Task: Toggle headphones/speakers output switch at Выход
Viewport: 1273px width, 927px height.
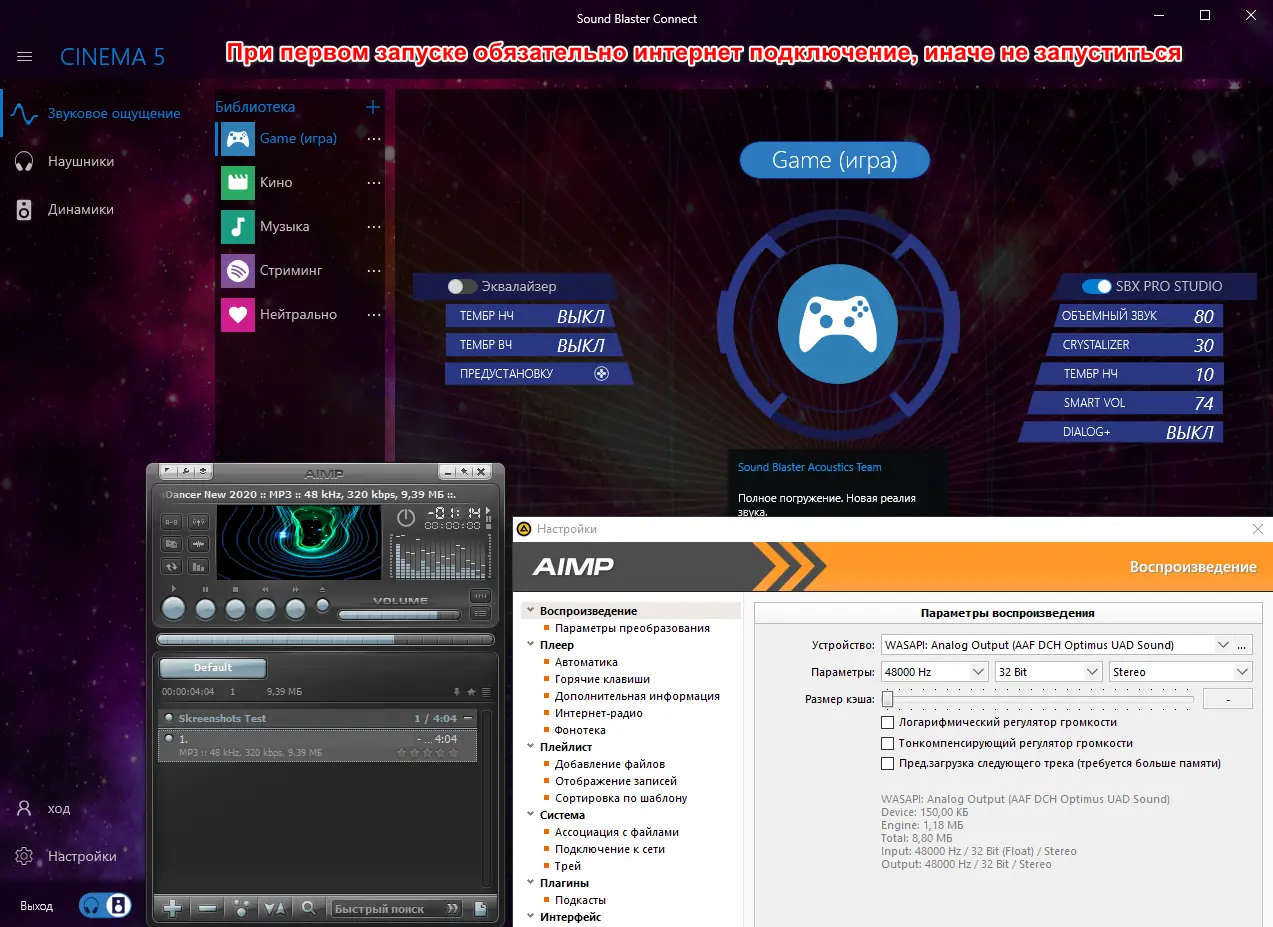Action: 106,905
